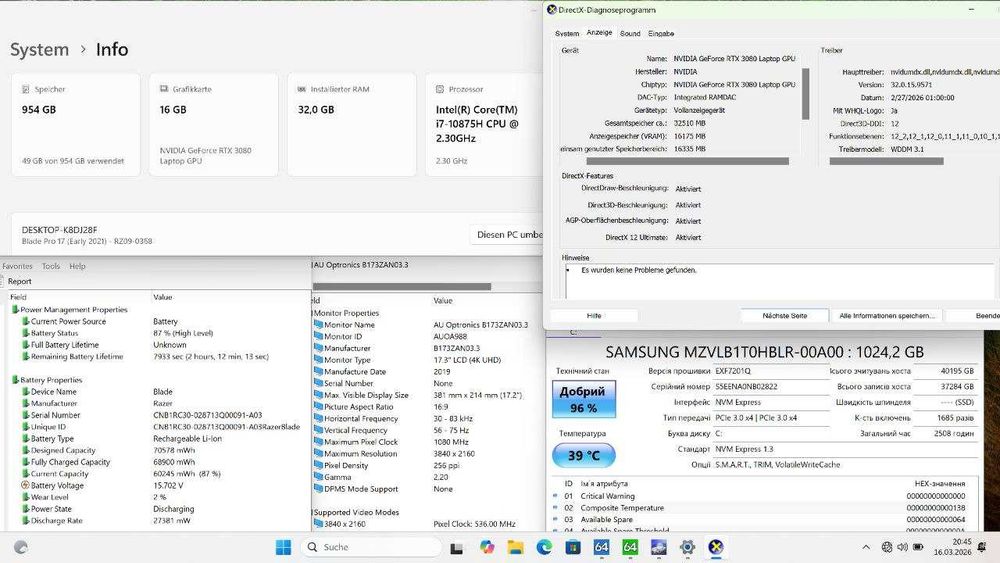
Task: Click the Battery Voltage row icon
Action: pos(26,485)
